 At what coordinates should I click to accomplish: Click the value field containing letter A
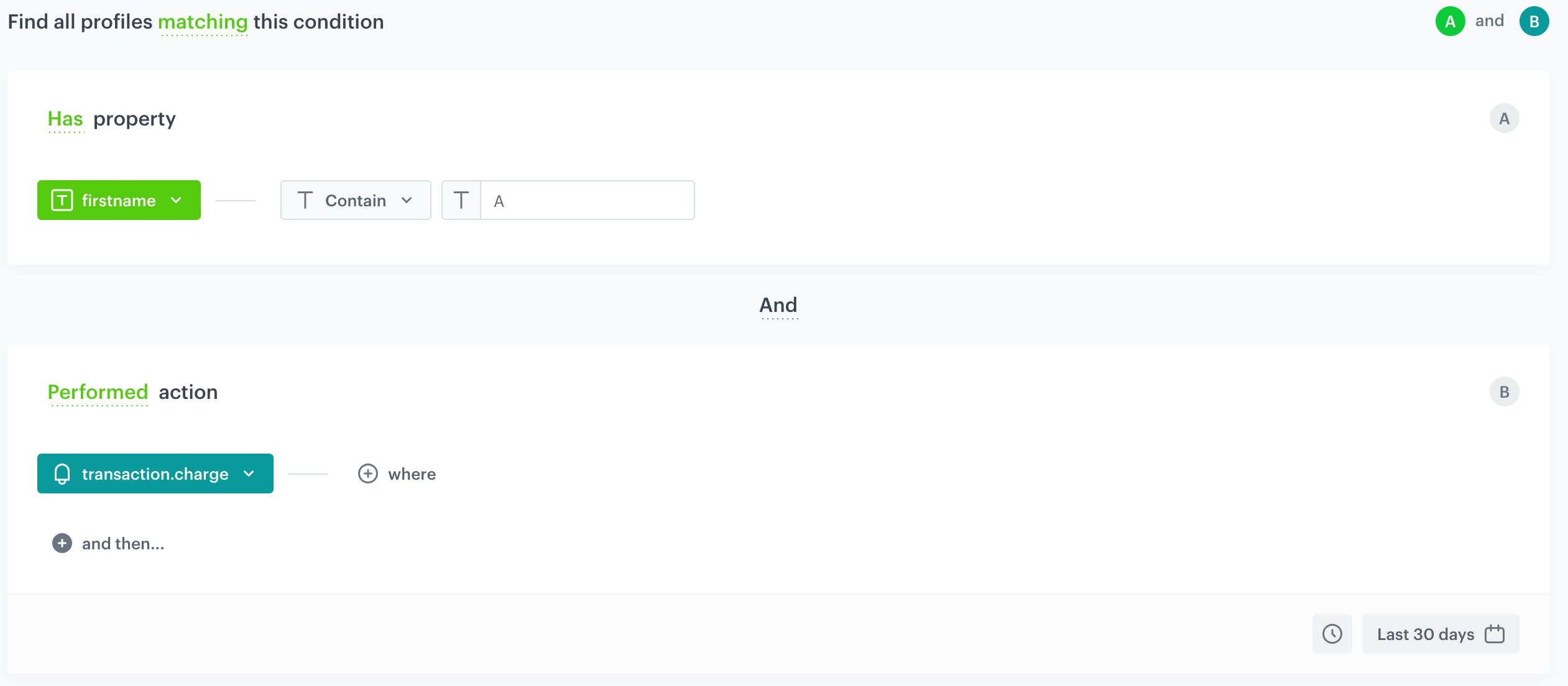(x=588, y=200)
